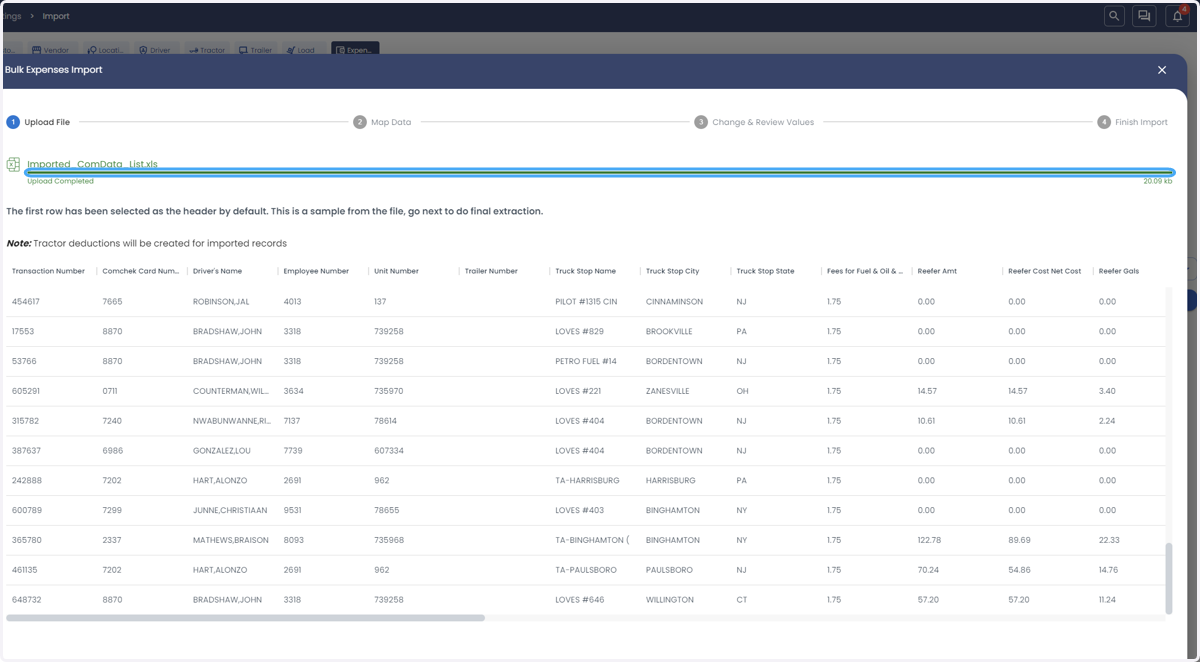Click the Fees for Fuel & Oil header
Image resolution: width=1200 pixels, height=662 pixels.
coord(865,271)
